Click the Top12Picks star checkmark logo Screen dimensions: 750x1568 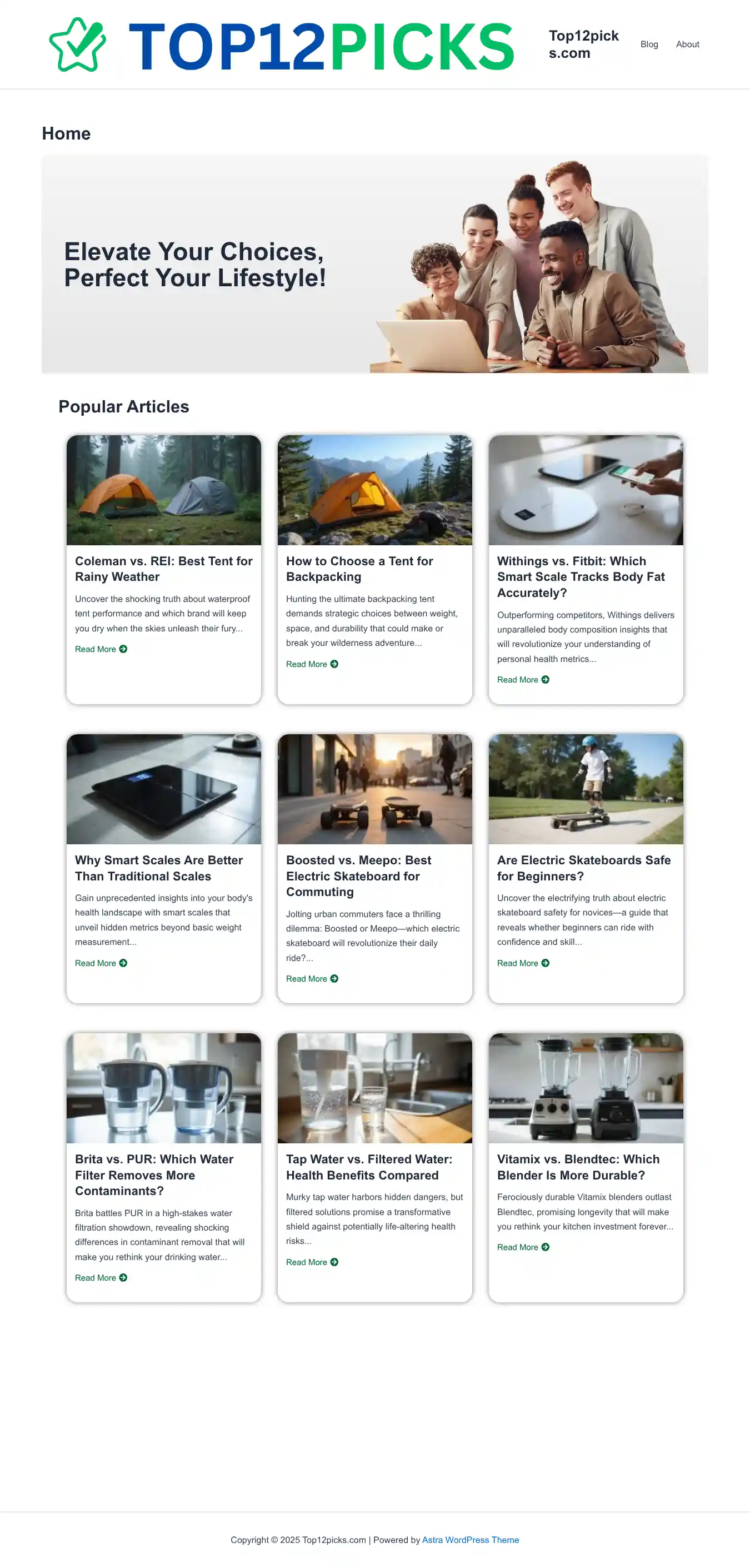(77, 44)
